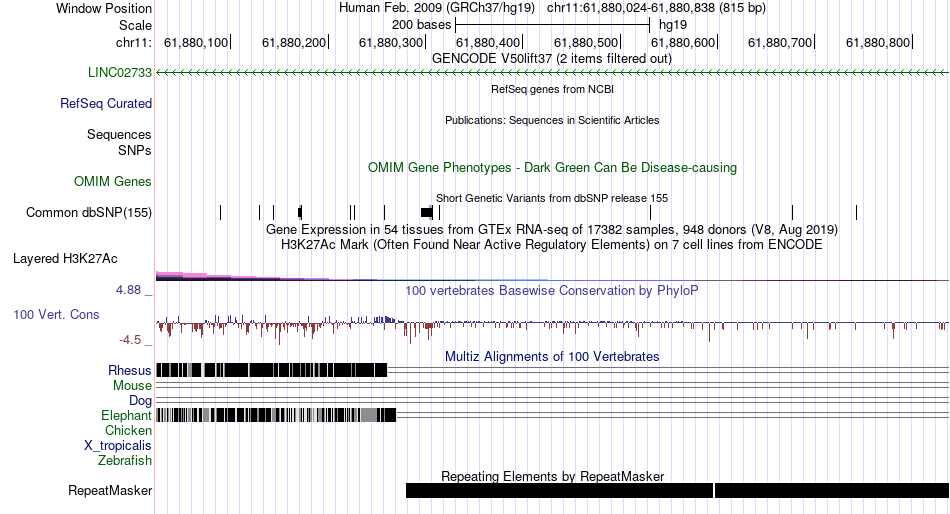Click the right RepeatMasker element block
Viewport: 950px width, 514px height.
(832, 490)
